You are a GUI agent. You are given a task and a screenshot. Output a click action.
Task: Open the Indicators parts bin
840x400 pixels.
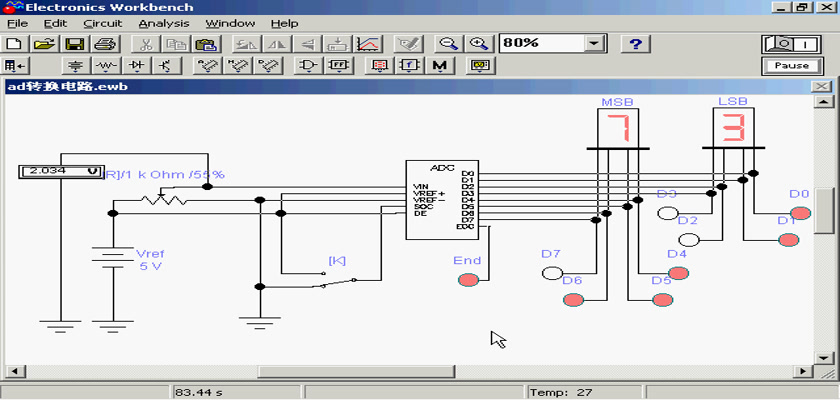pyautogui.click(x=379, y=66)
